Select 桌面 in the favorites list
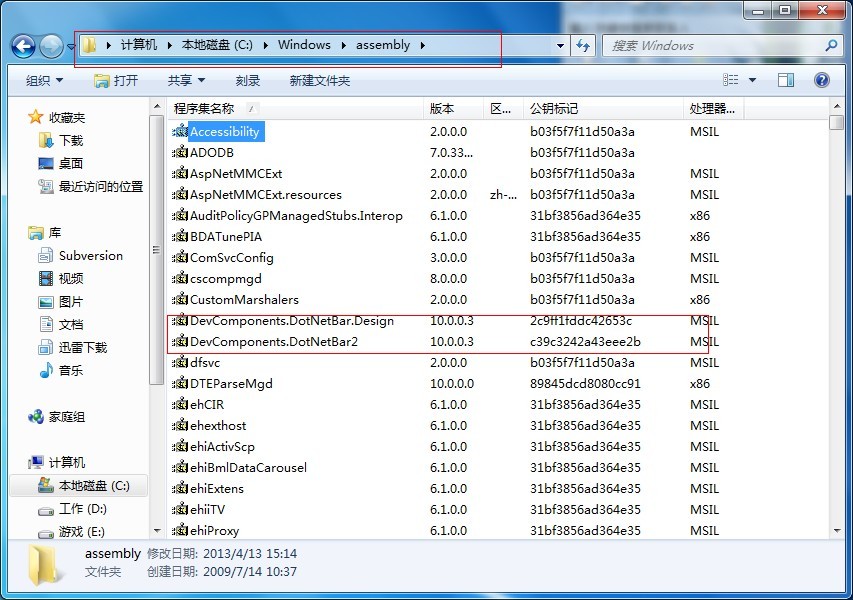Image resolution: width=853 pixels, height=600 pixels. pos(71,163)
